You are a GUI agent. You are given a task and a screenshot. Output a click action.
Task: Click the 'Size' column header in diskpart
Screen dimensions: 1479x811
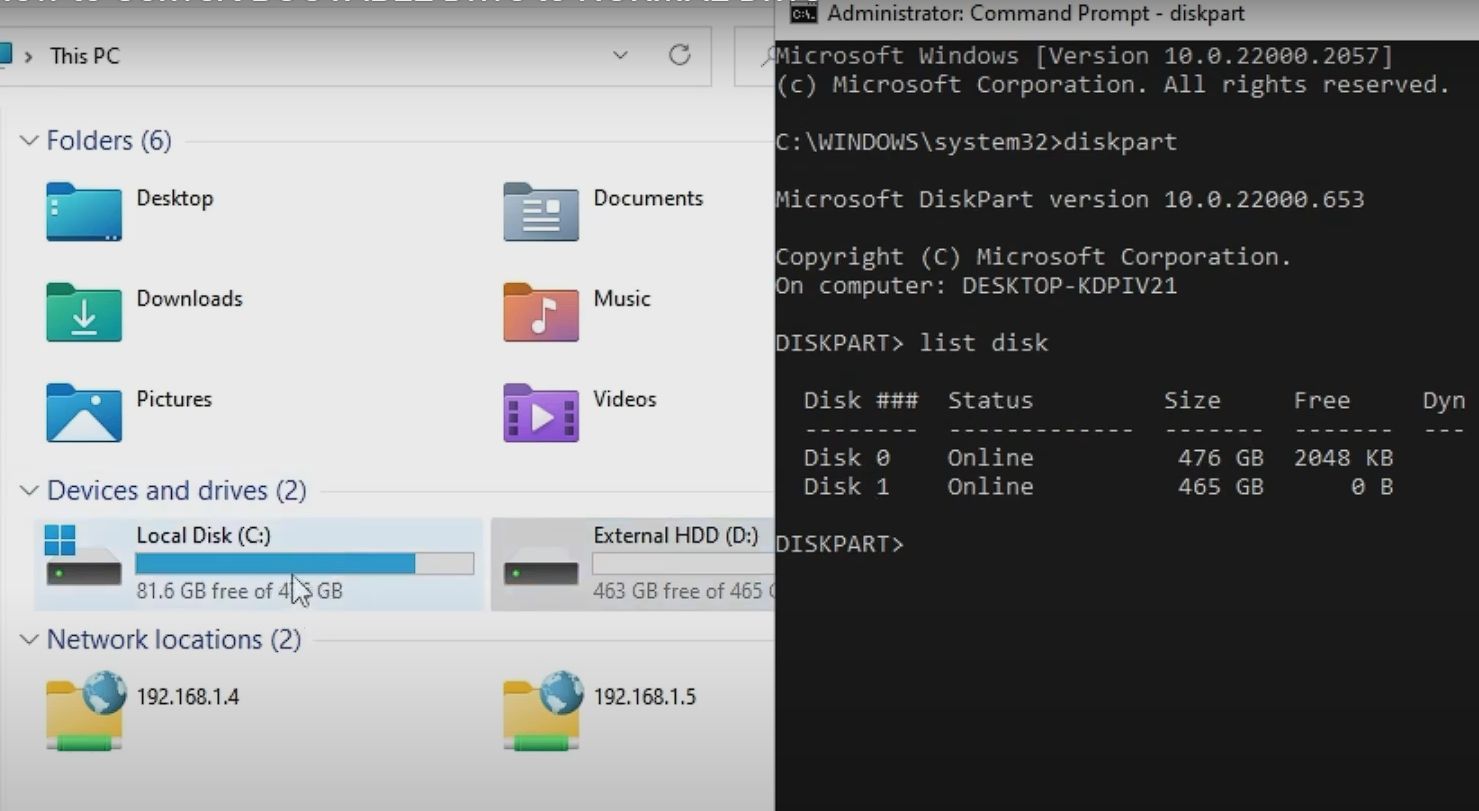[x=1192, y=401]
